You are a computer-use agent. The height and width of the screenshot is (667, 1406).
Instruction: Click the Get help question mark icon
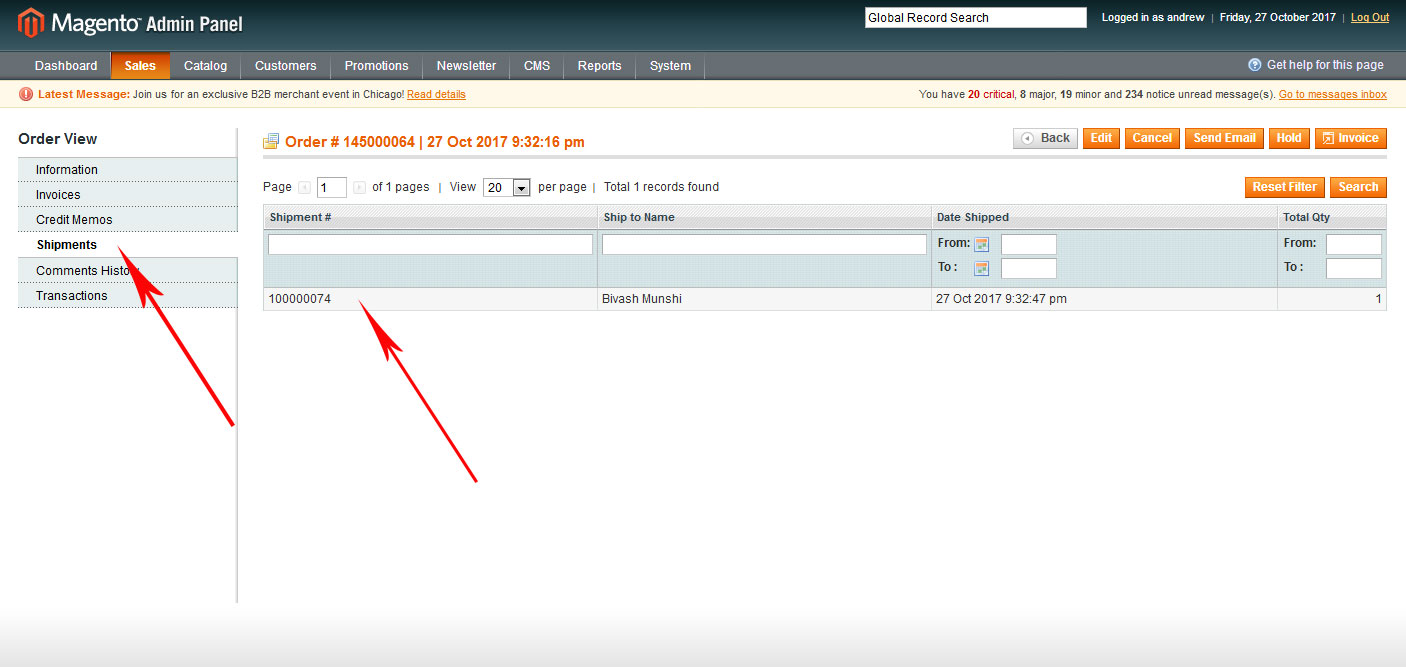[x=1254, y=64]
